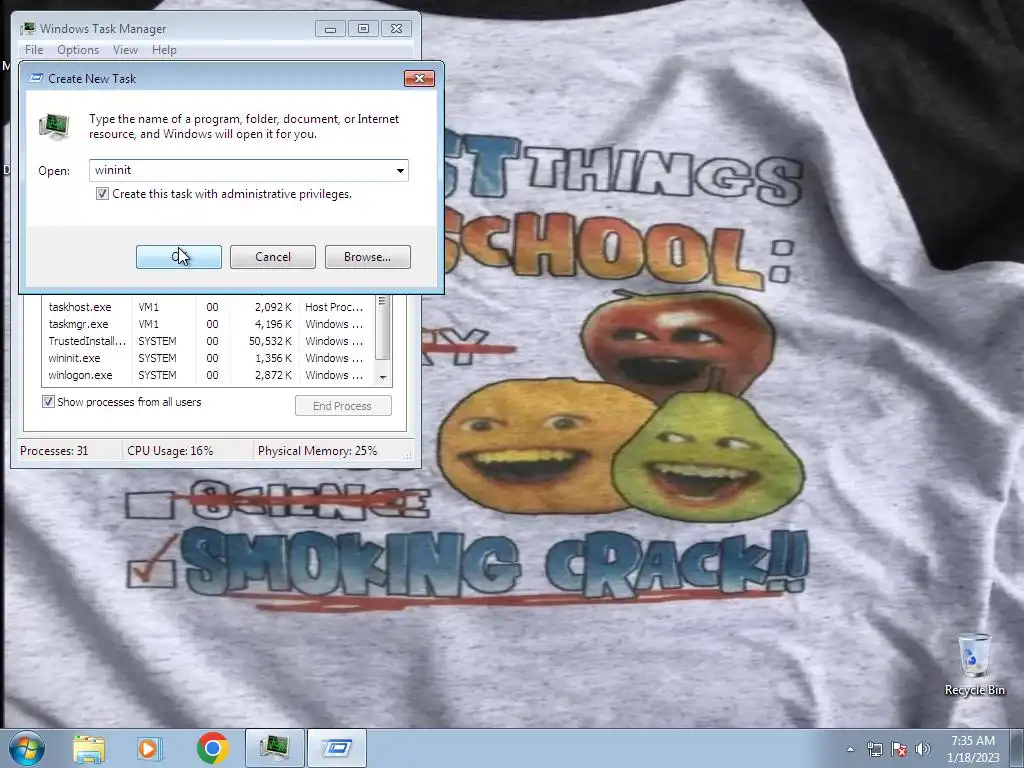Select the taskhost.exe process row

pyautogui.click(x=209, y=307)
